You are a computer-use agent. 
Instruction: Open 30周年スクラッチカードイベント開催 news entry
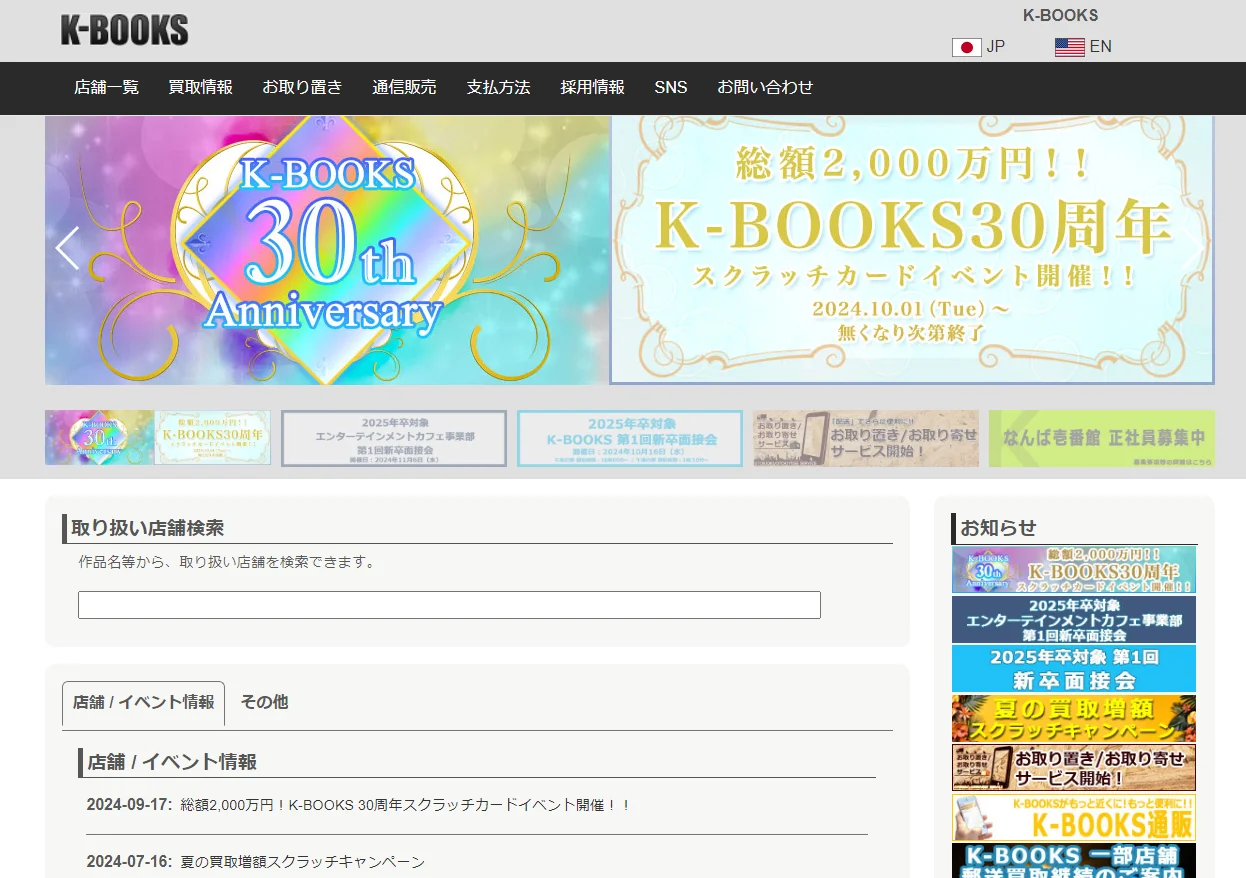[x=405, y=804]
